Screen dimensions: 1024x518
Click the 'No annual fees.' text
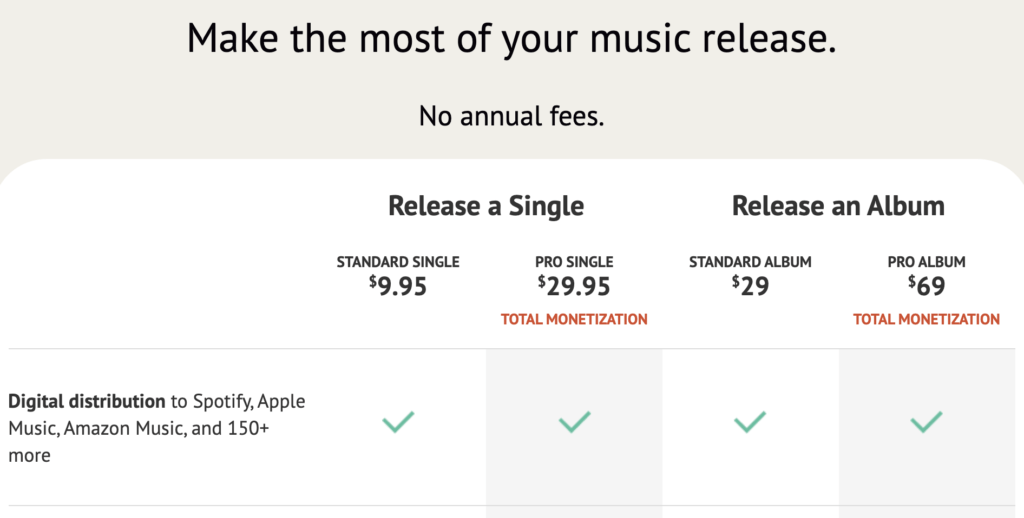(512, 116)
